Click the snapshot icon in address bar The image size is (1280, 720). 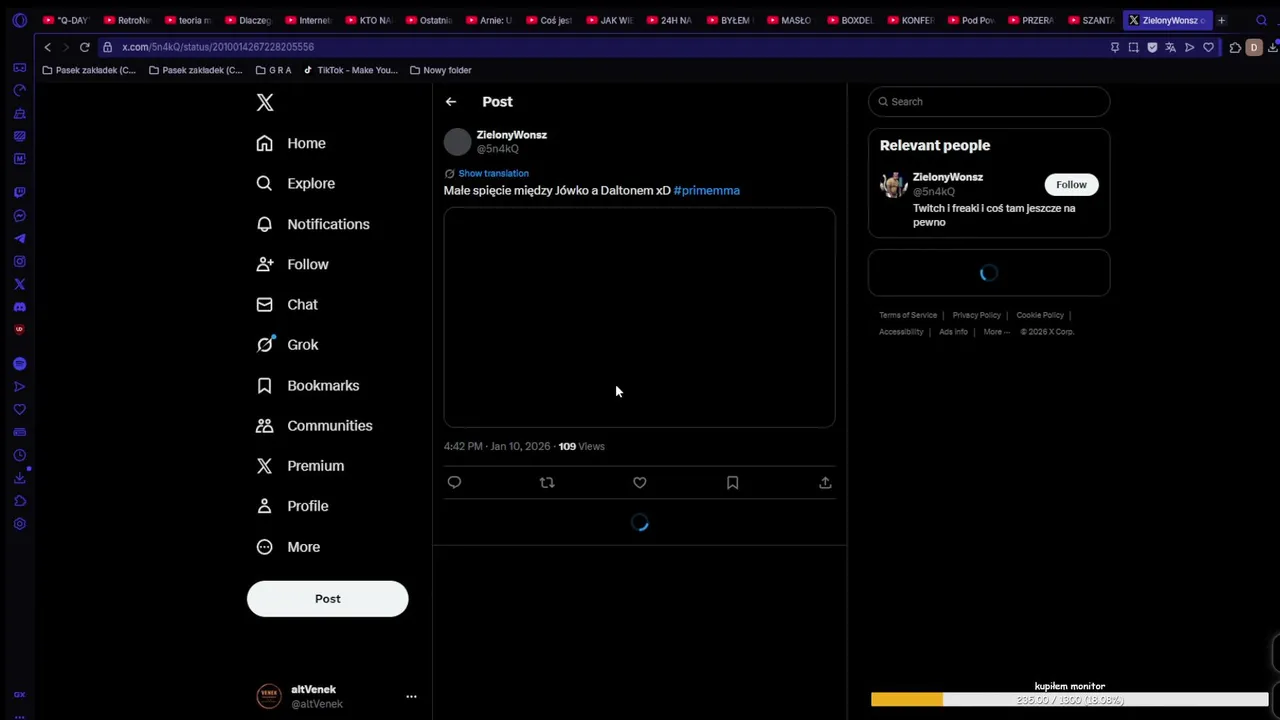pyautogui.click(x=1133, y=47)
